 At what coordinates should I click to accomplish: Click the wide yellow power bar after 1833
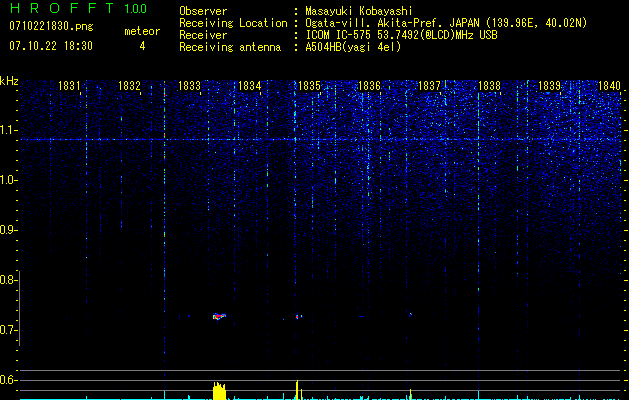pos(219,391)
